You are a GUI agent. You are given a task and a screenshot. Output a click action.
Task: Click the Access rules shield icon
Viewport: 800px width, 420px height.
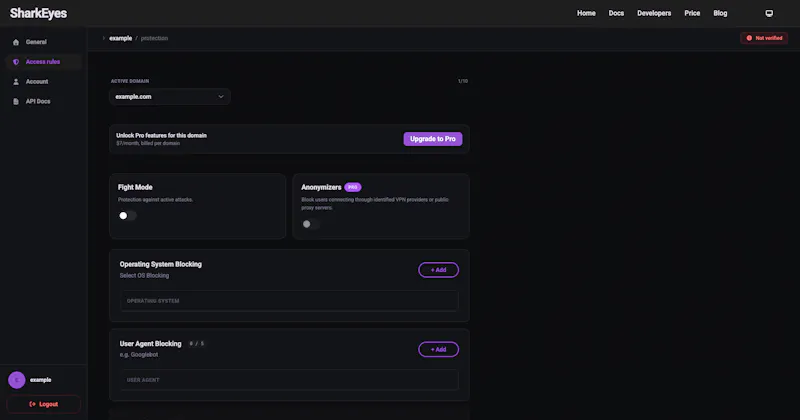pyautogui.click(x=16, y=62)
